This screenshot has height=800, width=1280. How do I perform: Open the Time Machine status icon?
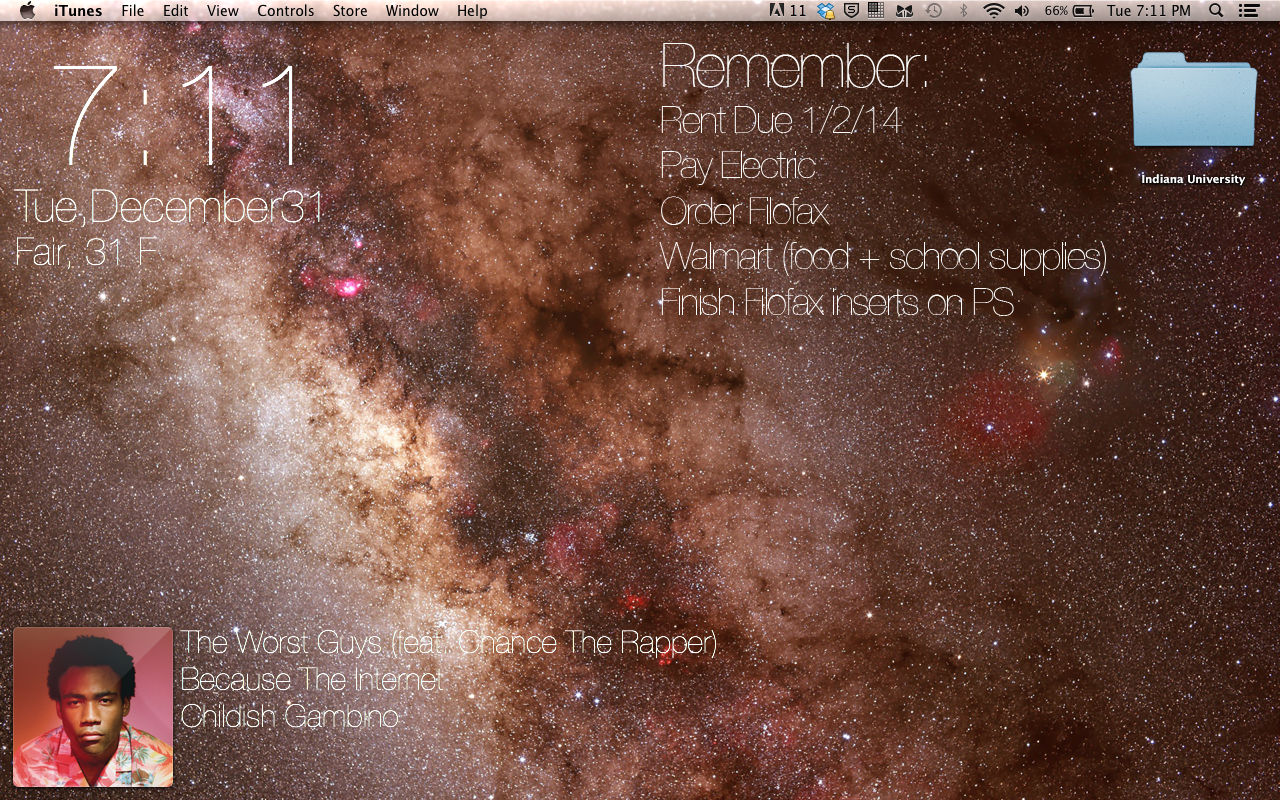(933, 11)
